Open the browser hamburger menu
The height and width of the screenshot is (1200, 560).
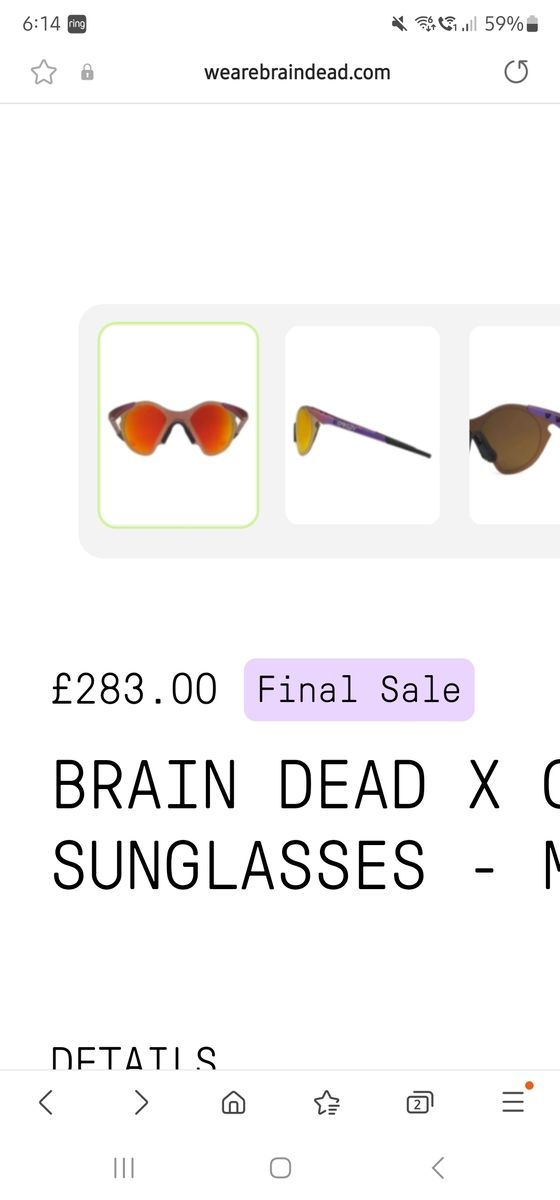point(513,1102)
